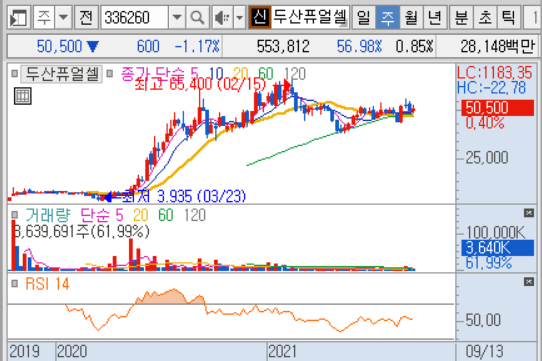Toggle the 거래량 indicator legend square
This screenshot has width=542, height=361.
[x=15, y=215]
